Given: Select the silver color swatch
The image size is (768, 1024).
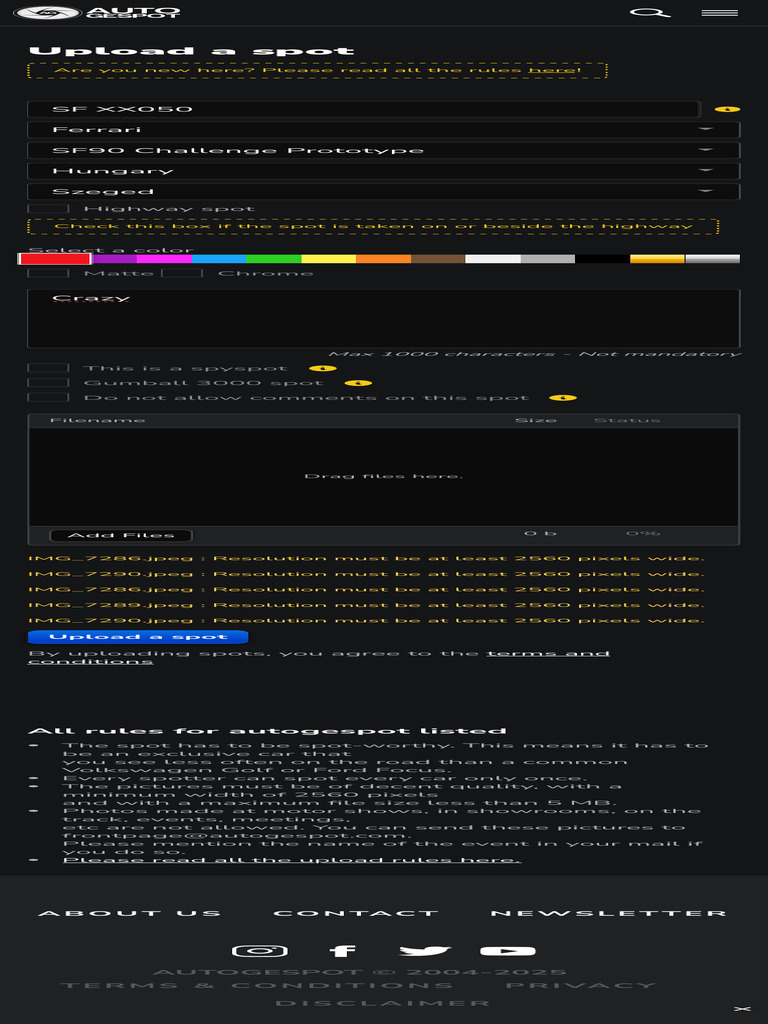Looking at the screenshot, I should [x=712, y=259].
